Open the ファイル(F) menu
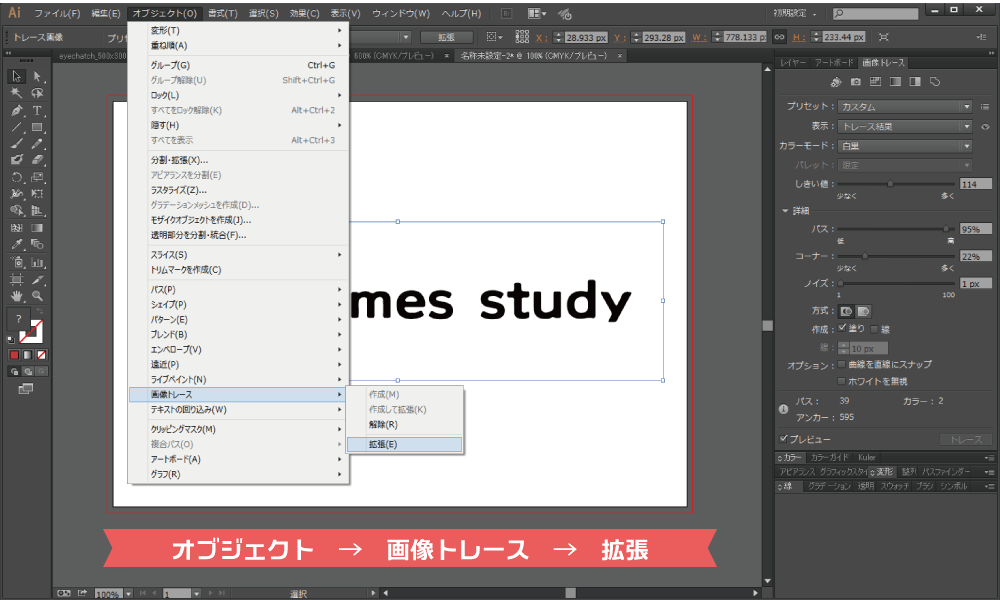 [57, 13]
